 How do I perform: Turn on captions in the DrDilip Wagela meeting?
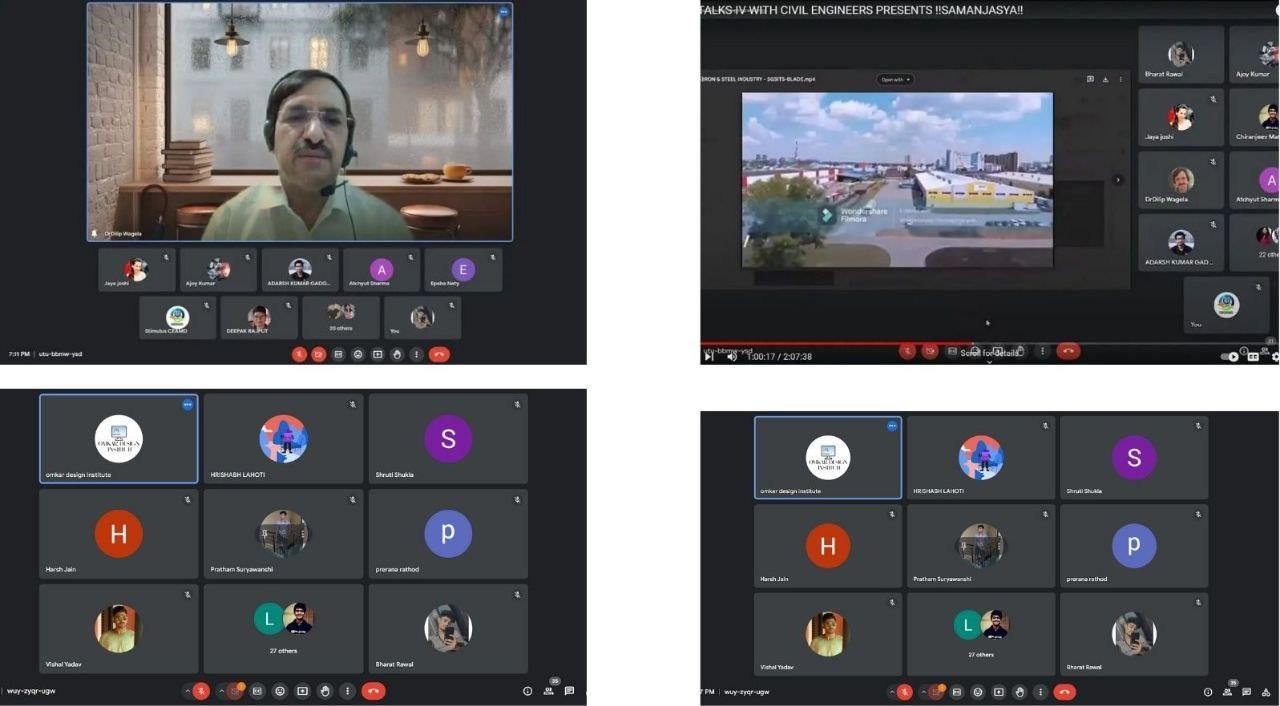pyautogui.click(x=338, y=354)
